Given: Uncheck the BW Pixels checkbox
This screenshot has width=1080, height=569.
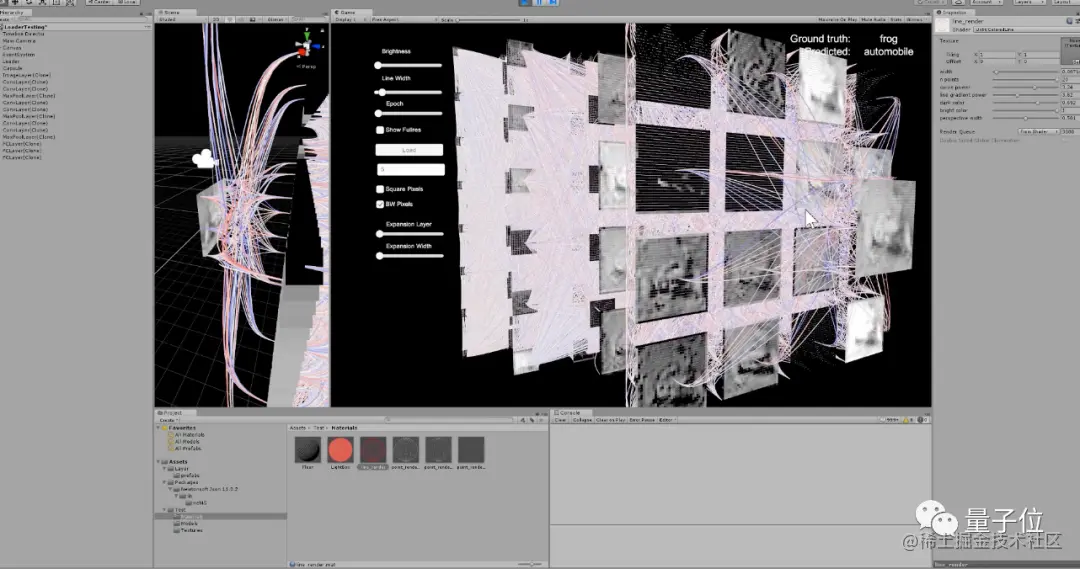Looking at the screenshot, I should coord(380,204).
